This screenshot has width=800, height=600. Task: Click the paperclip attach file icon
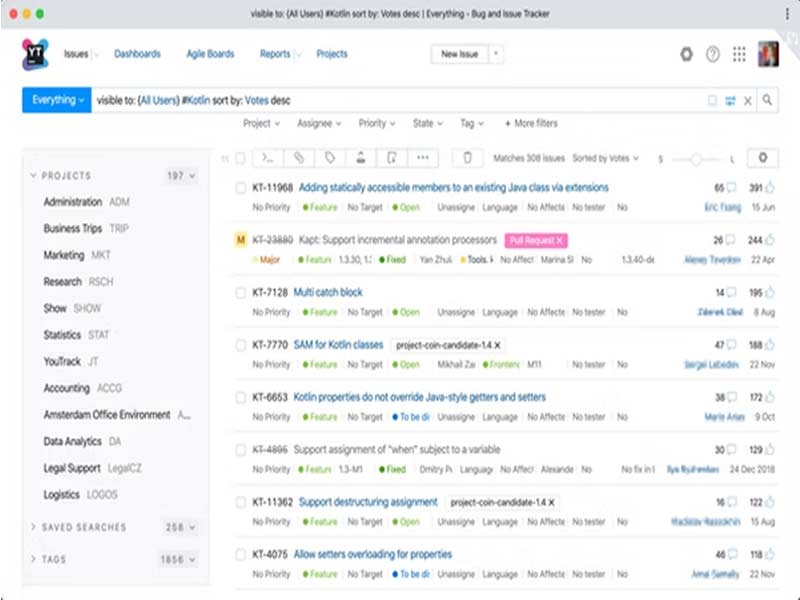click(x=298, y=157)
